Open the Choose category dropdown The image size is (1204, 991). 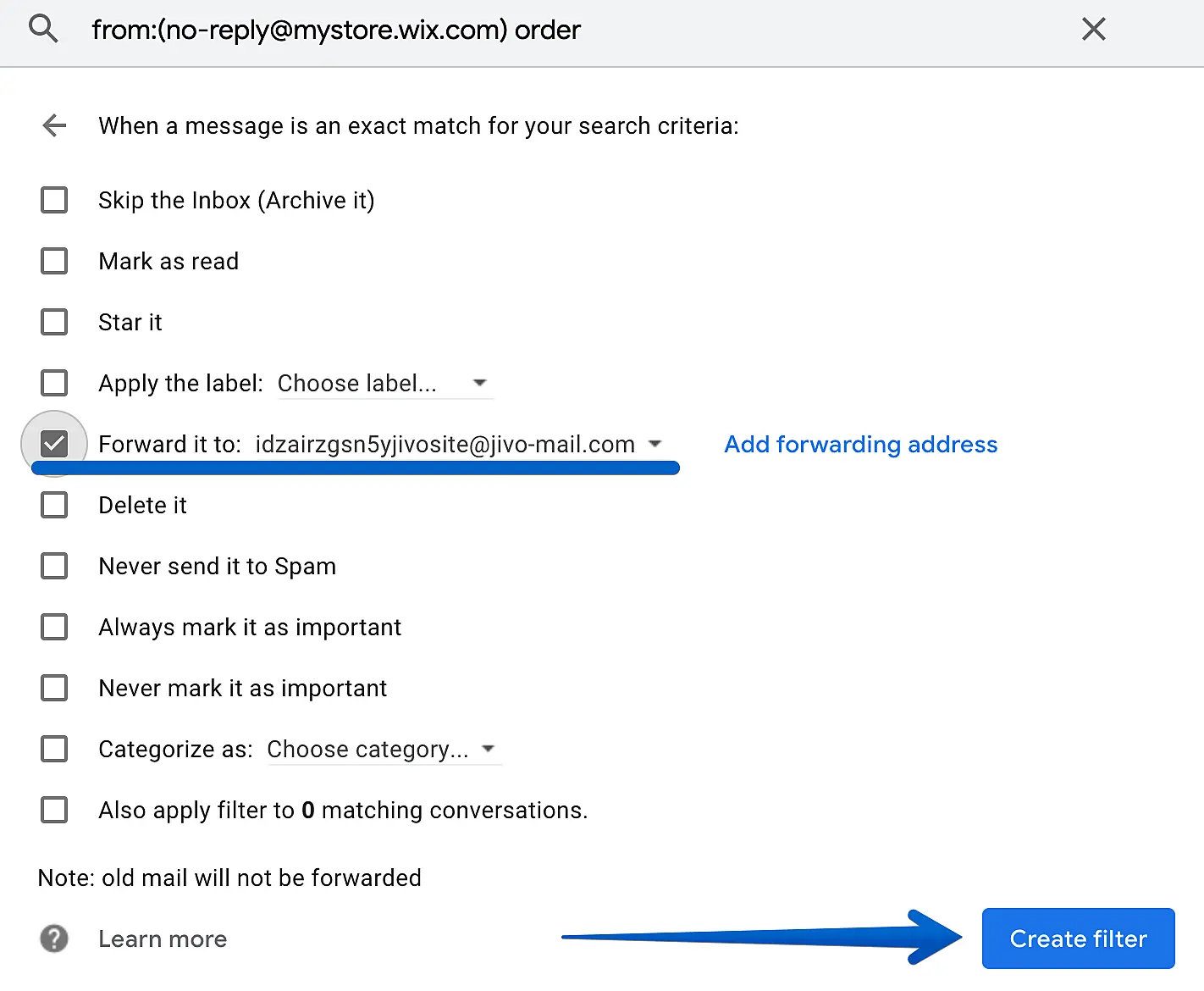382,750
